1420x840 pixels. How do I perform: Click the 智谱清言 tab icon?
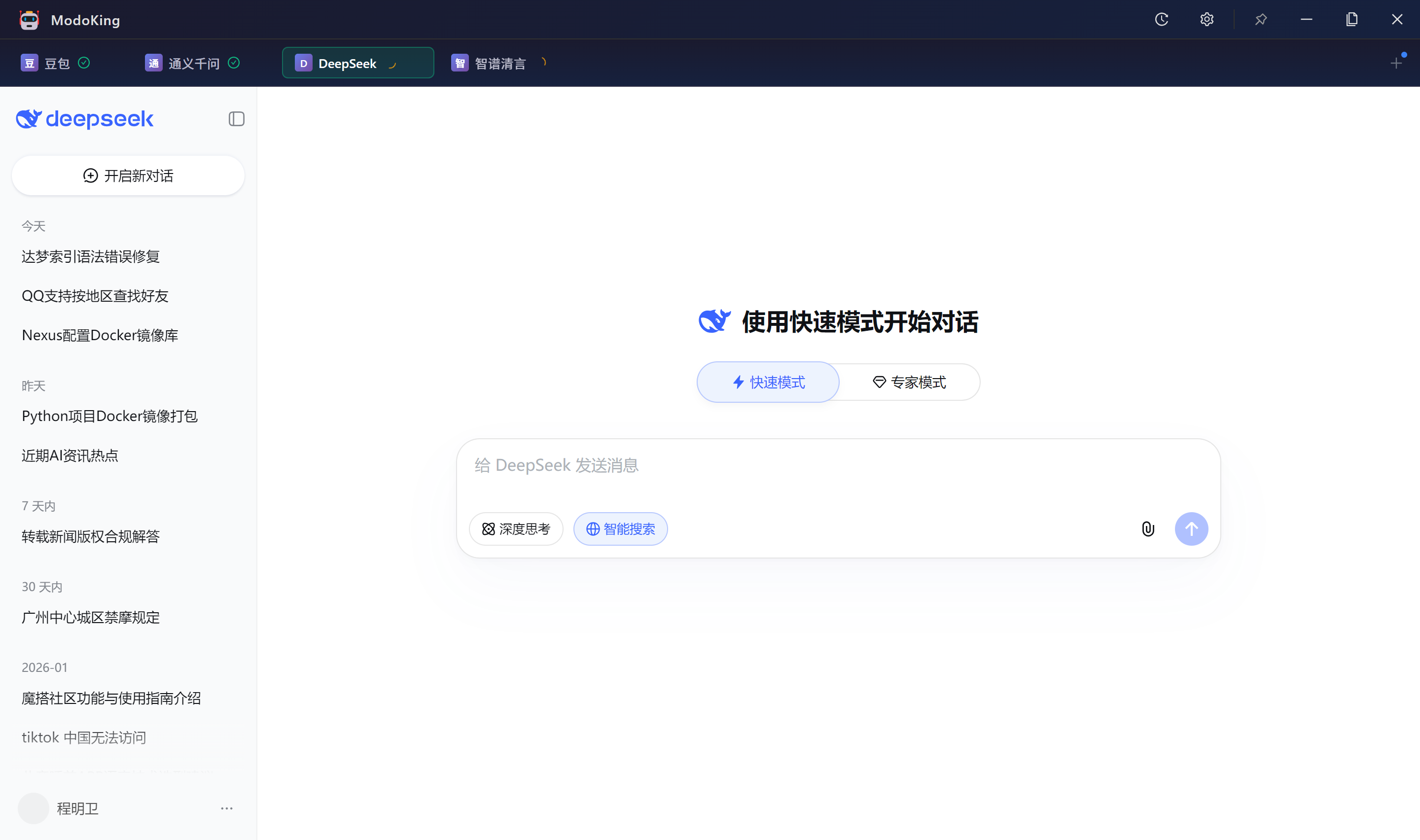(x=460, y=63)
